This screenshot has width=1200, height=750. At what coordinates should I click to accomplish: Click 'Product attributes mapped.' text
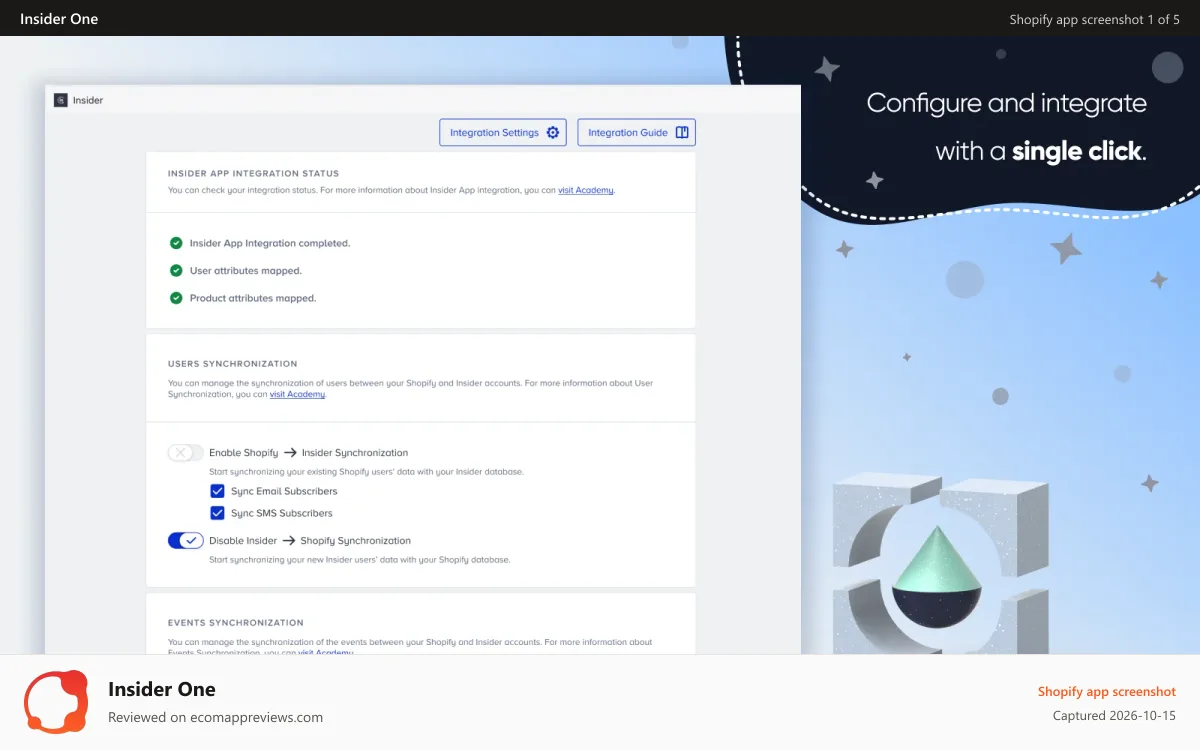click(253, 298)
